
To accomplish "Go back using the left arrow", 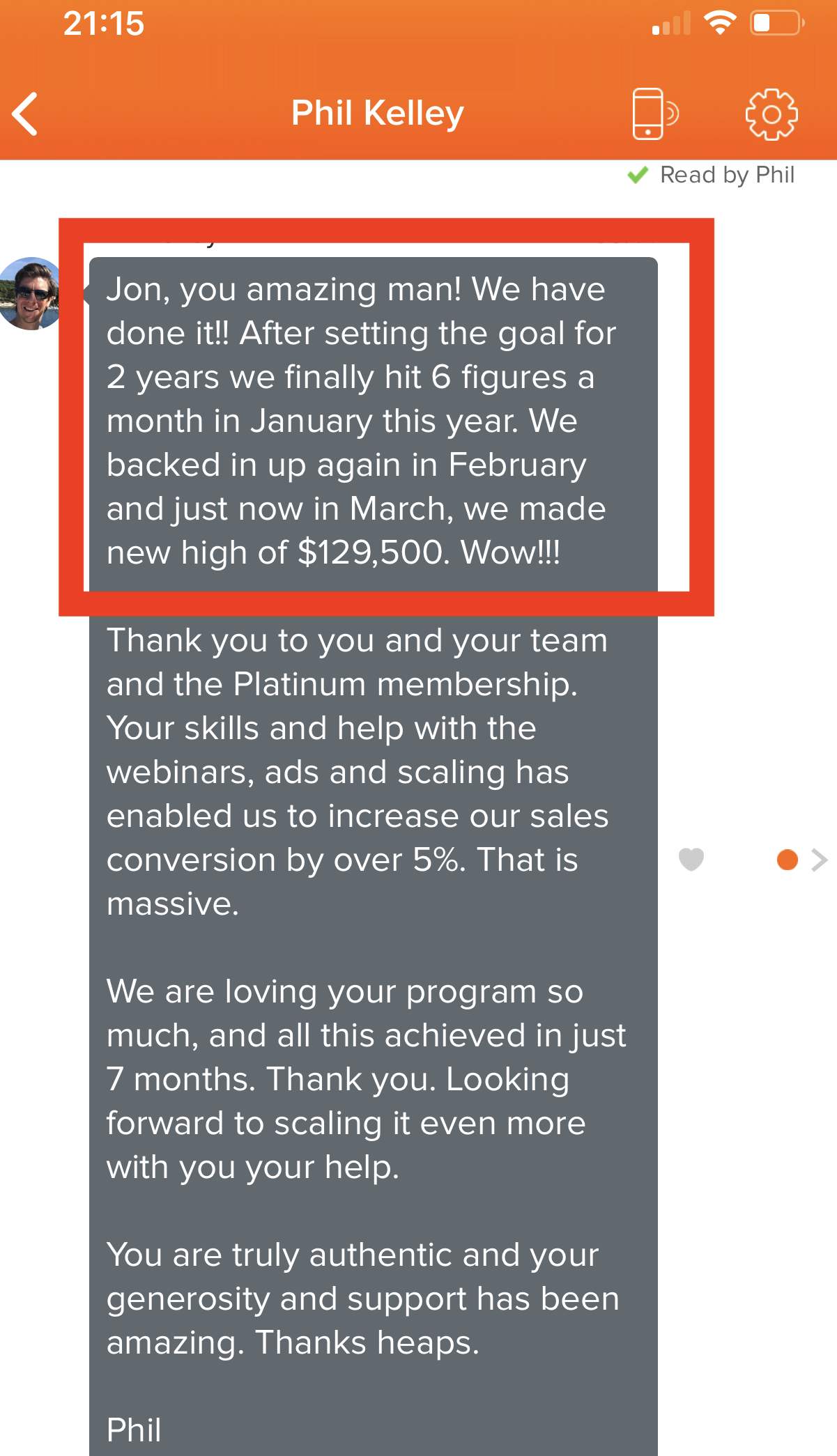I will 26,114.
